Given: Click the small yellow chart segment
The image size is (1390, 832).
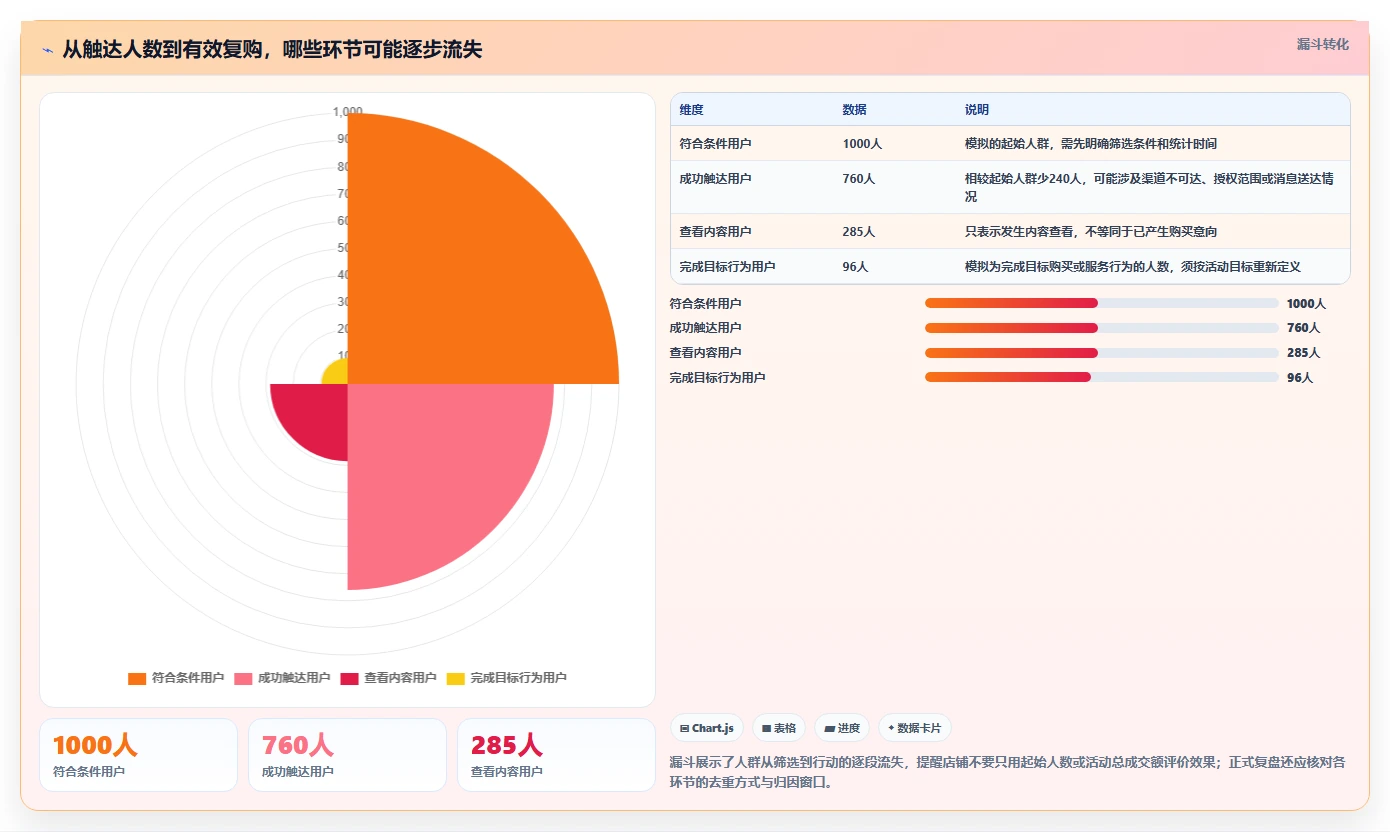Looking at the screenshot, I should (x=338, y=374).
